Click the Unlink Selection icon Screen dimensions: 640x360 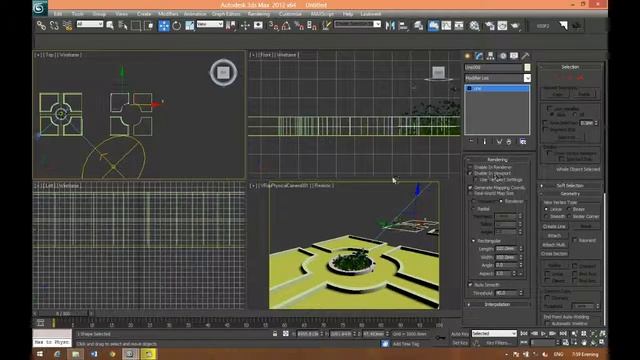click(54, 26)
